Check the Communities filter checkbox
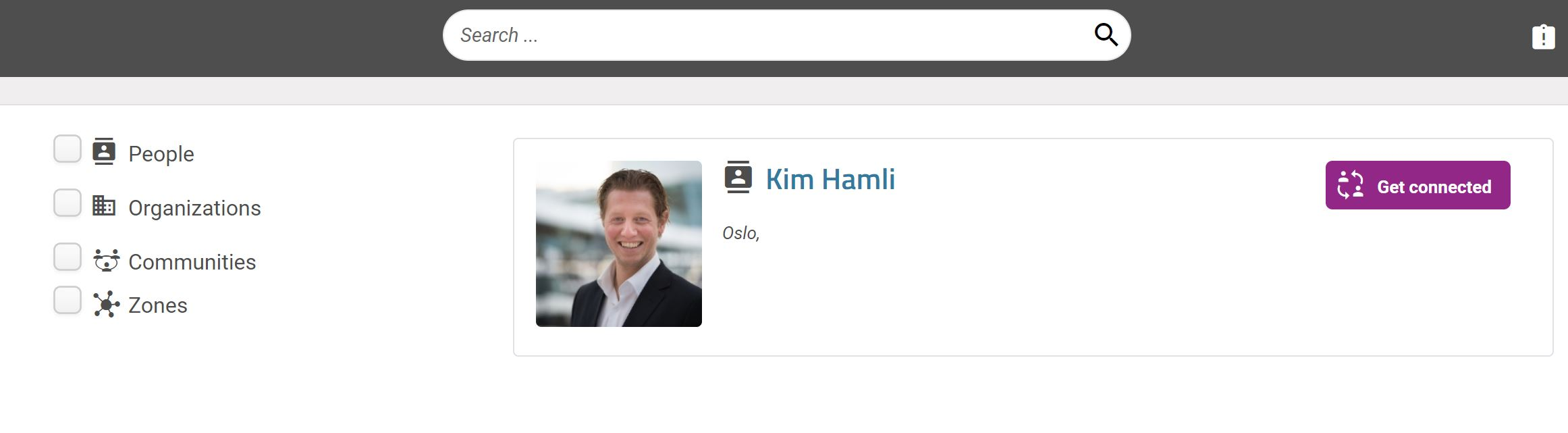 point(67,257)
